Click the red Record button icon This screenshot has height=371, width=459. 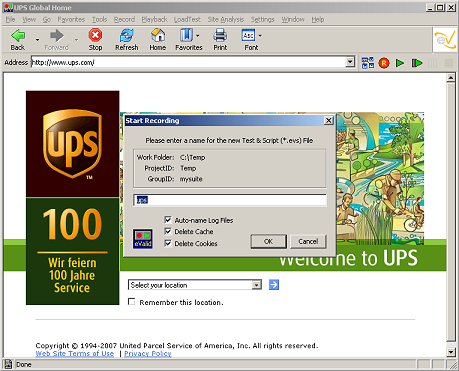384,63
